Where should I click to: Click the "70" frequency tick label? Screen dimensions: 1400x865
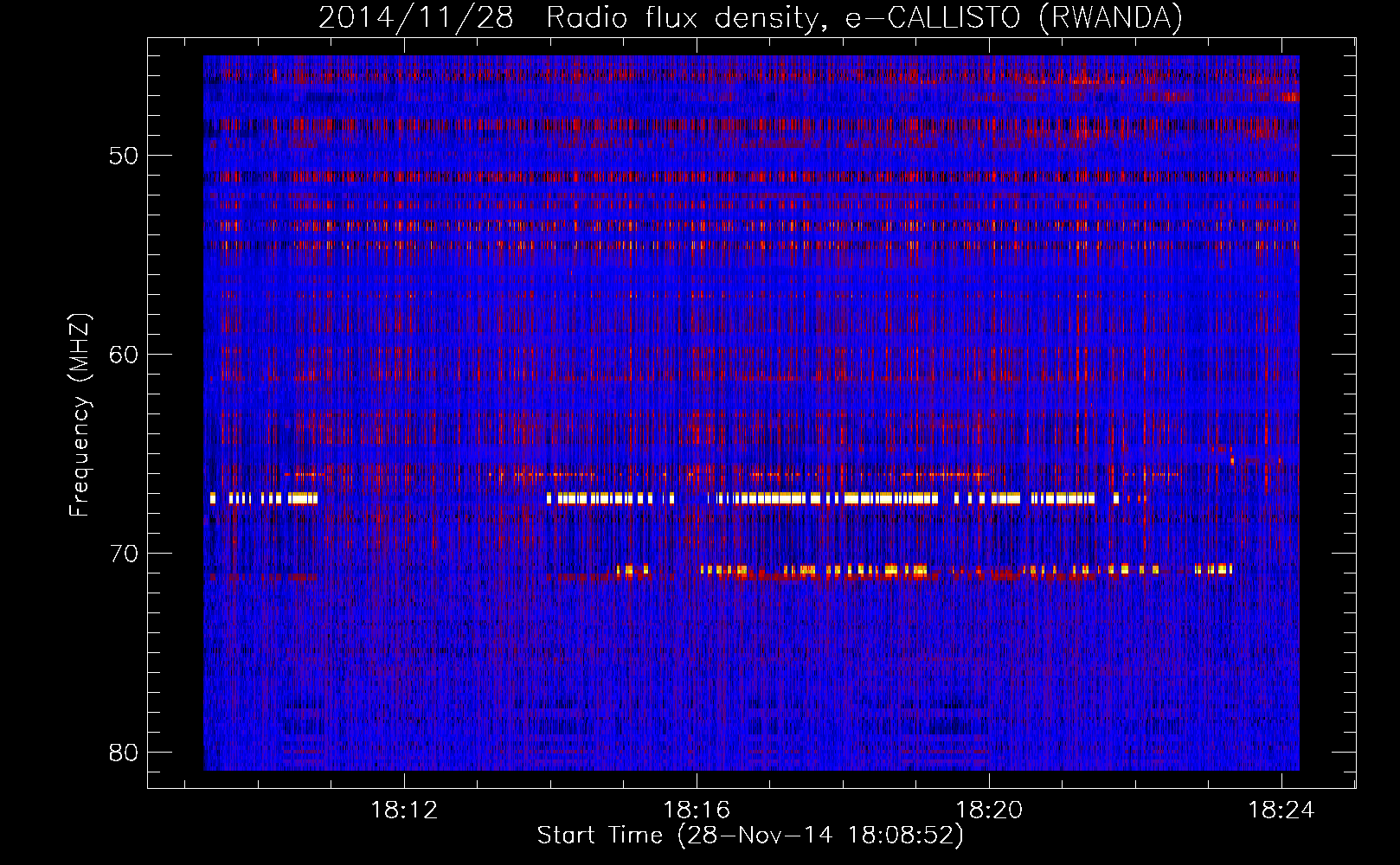(124, 554)
